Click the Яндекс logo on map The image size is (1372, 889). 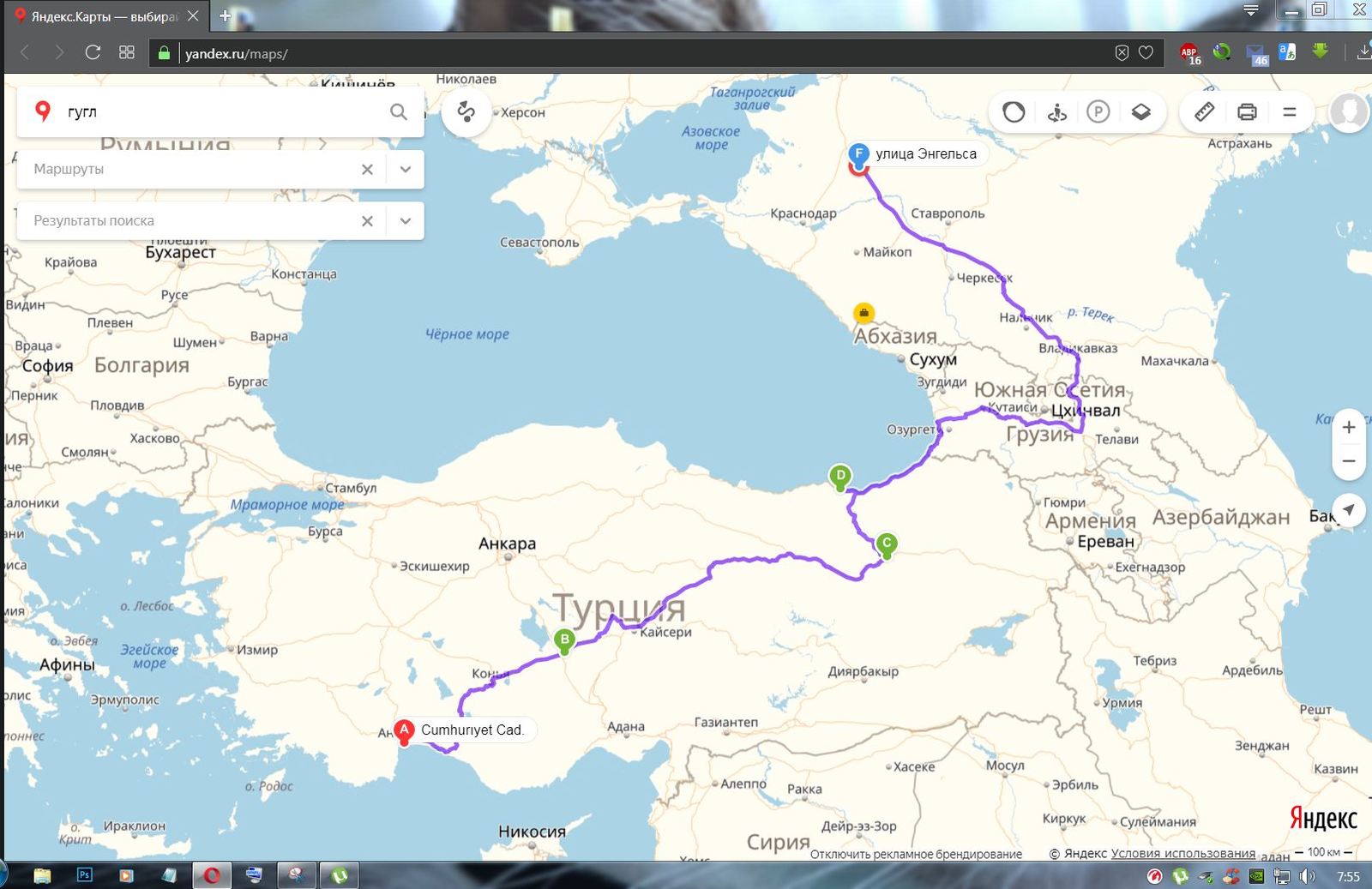point(1323,819)
